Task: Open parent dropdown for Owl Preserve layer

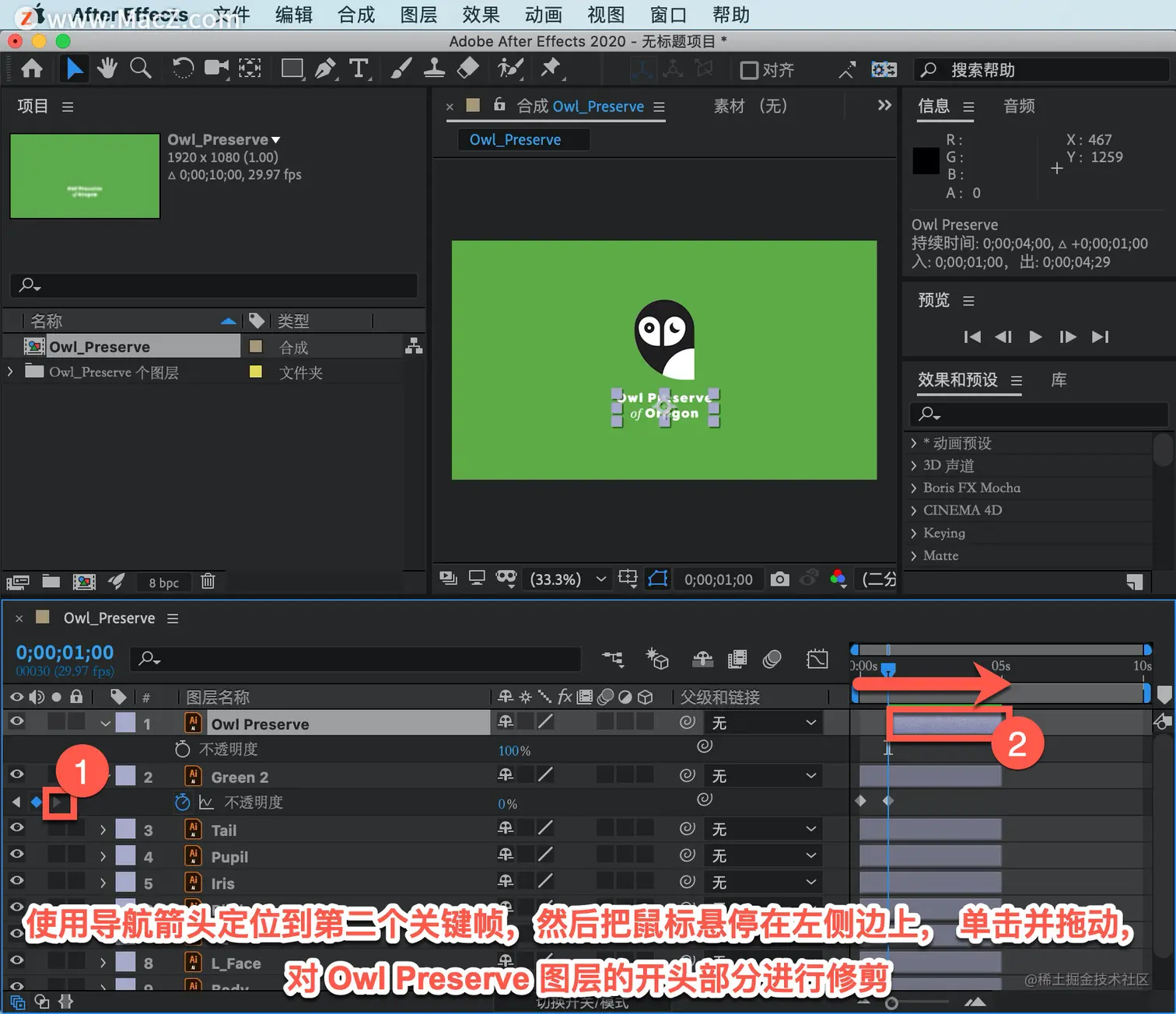Action: click(x=763, y=722)
